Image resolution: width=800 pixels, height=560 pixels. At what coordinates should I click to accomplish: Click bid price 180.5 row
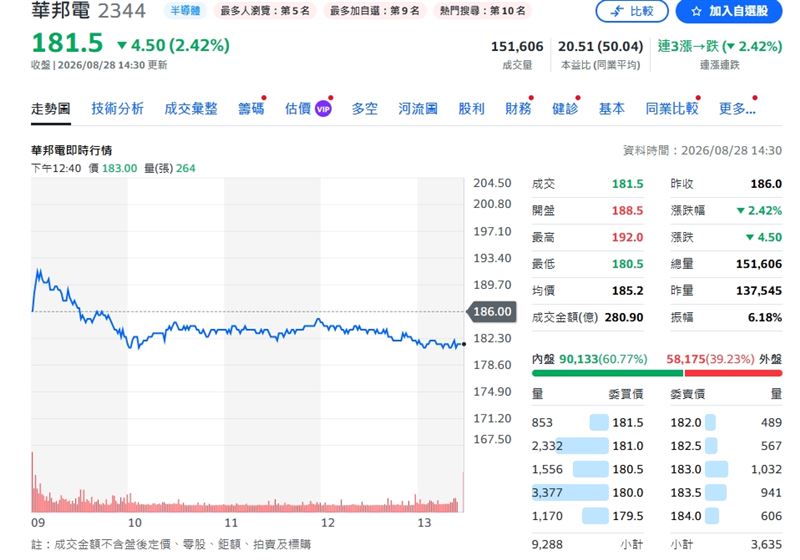587,469
